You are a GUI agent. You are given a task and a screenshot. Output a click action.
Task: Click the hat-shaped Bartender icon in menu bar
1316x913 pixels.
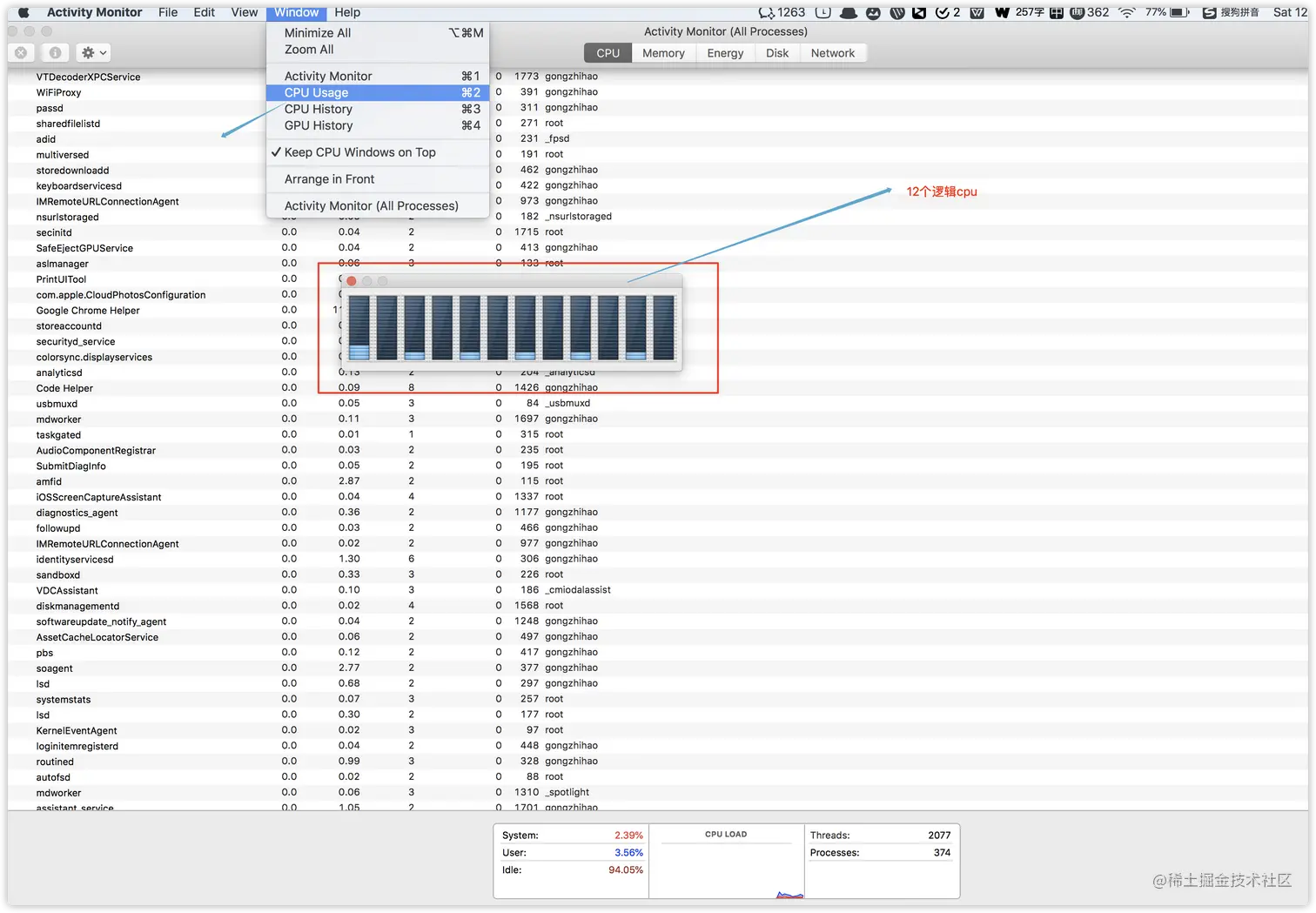pyautogui.click(x=849, y=12)
